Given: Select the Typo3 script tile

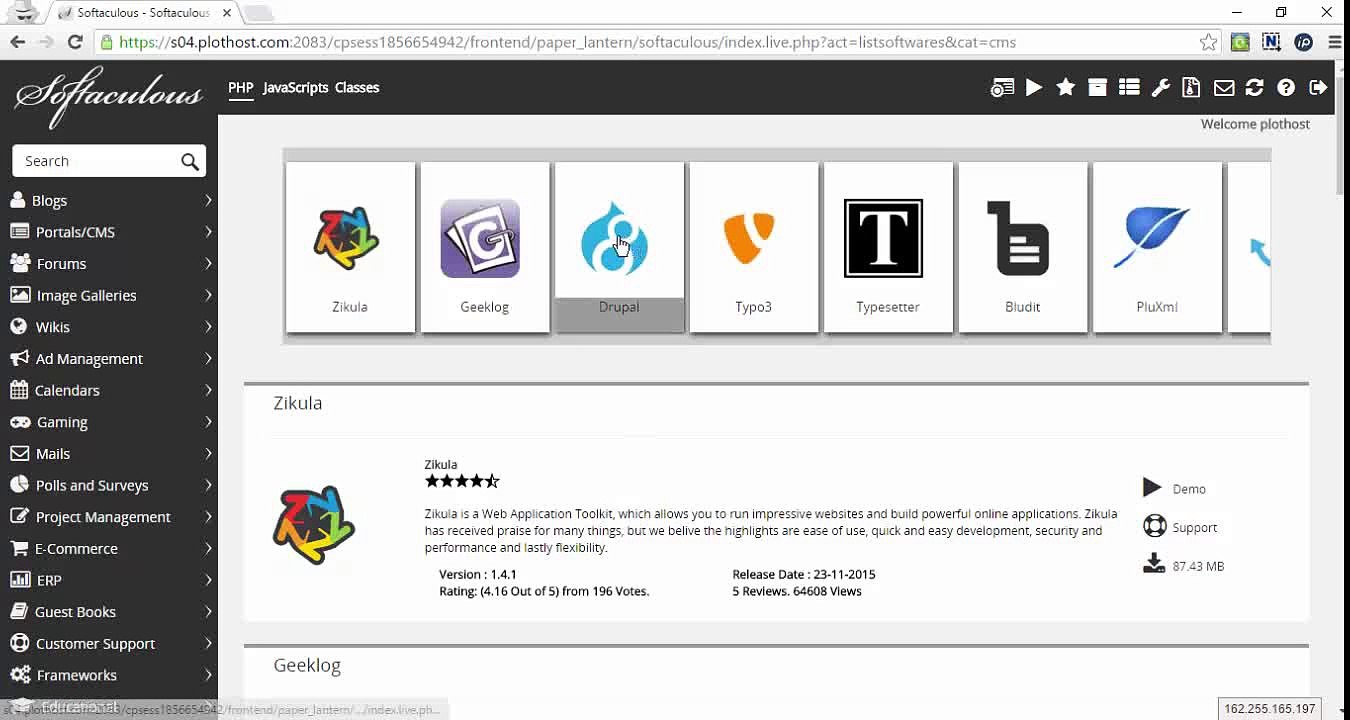Looking at the screenshot, I should (754, 247).
